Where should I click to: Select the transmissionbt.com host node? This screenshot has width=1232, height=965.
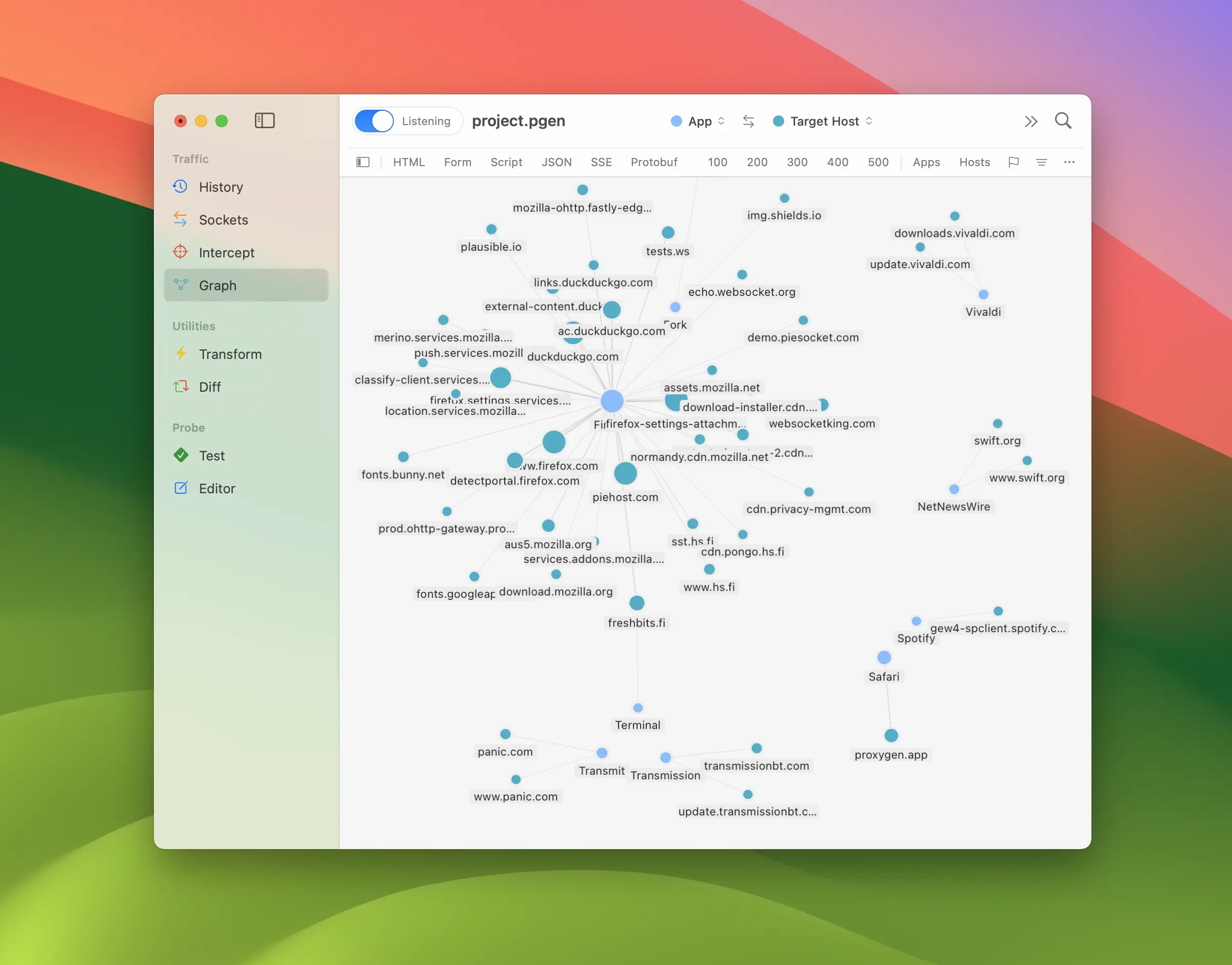pos(757,748)
